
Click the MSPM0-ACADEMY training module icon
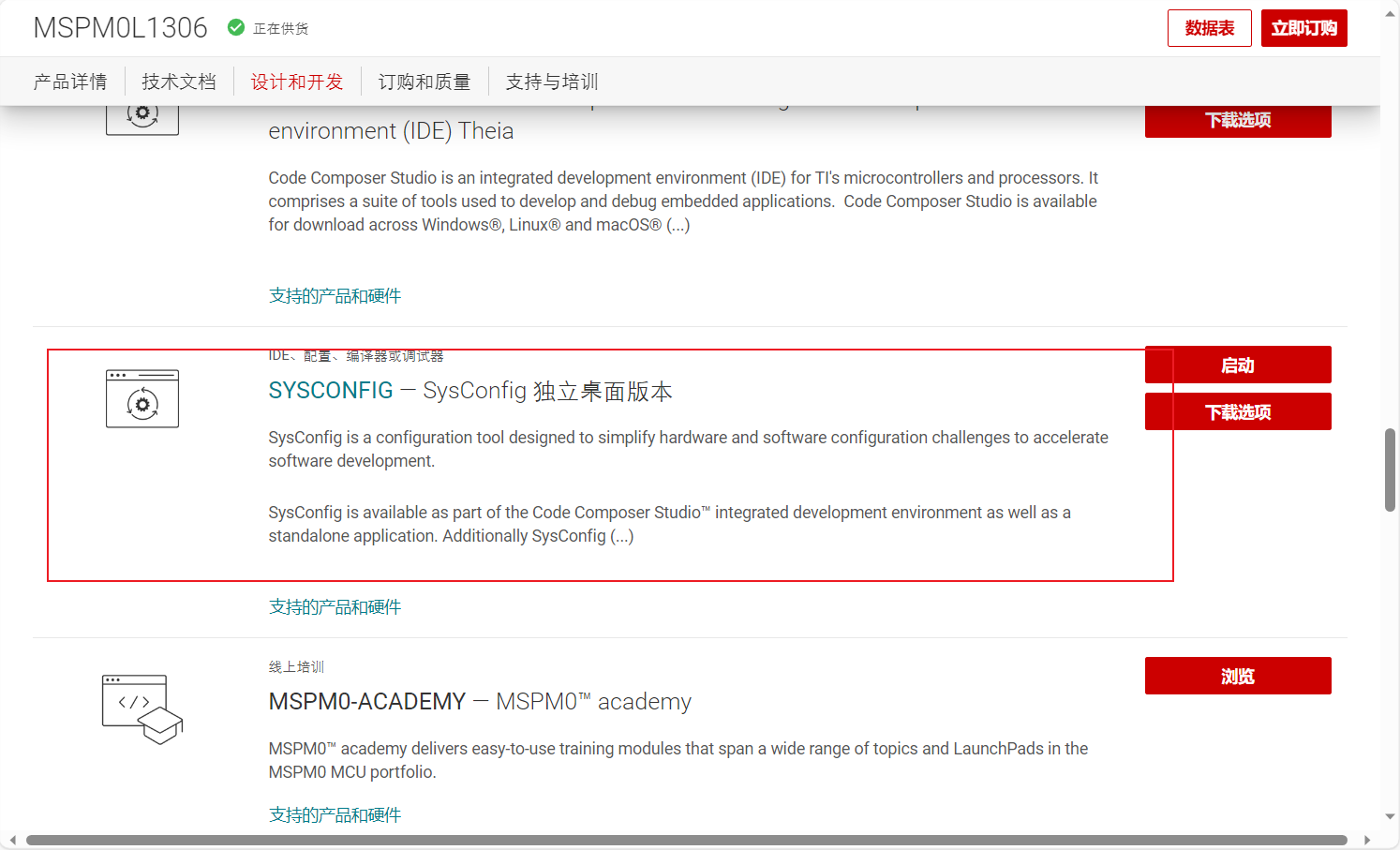[x=141, y=709]
